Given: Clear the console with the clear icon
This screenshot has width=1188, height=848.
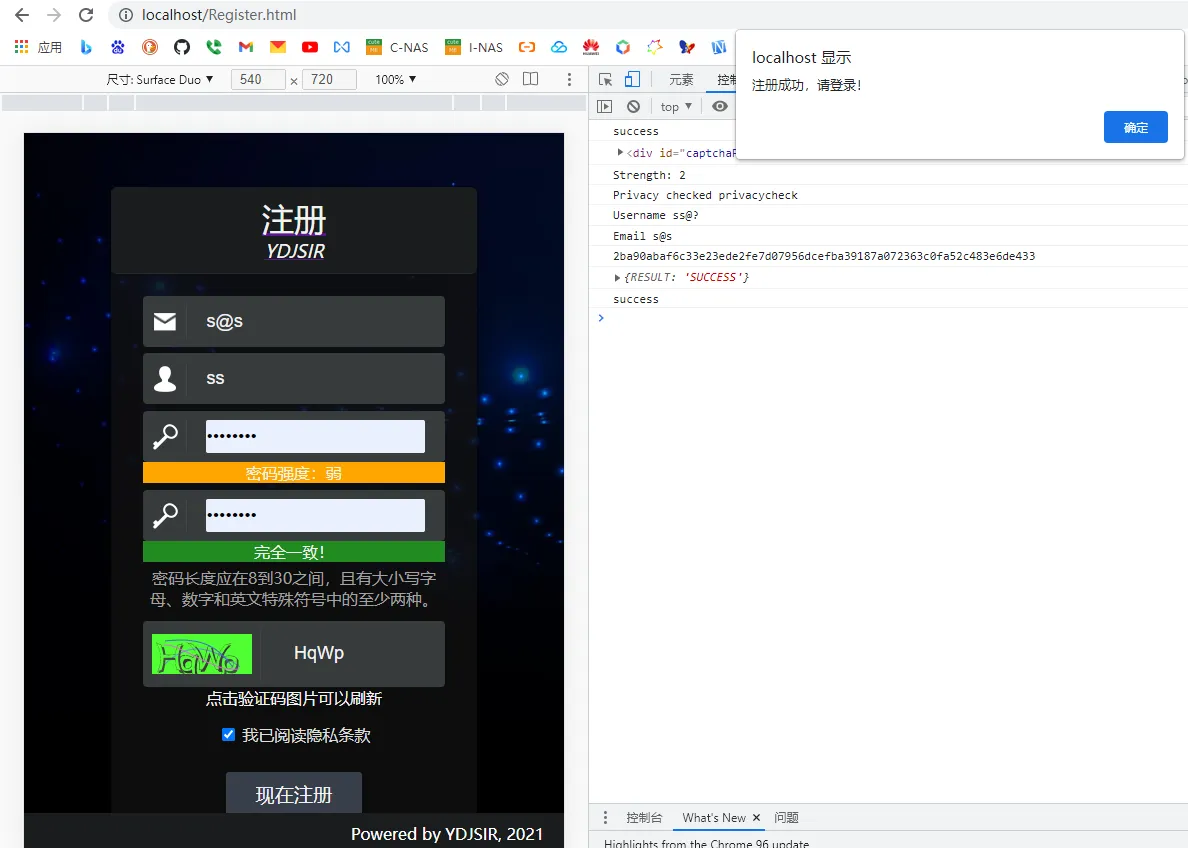Looking at the screenshot, I should click(633, 107).
